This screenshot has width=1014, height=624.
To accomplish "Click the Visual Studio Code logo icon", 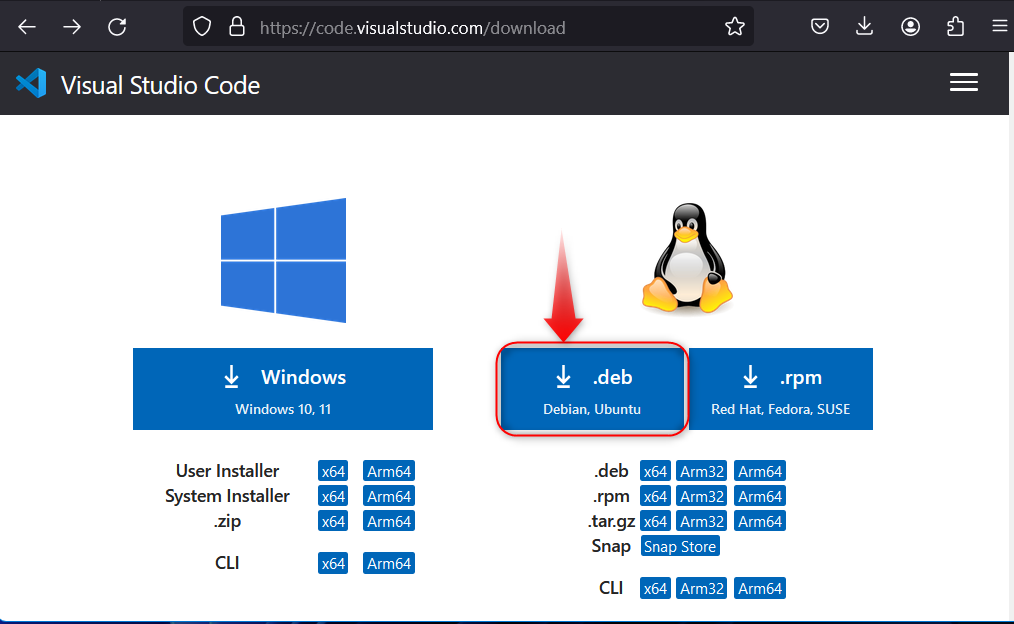I will (31, 84).
